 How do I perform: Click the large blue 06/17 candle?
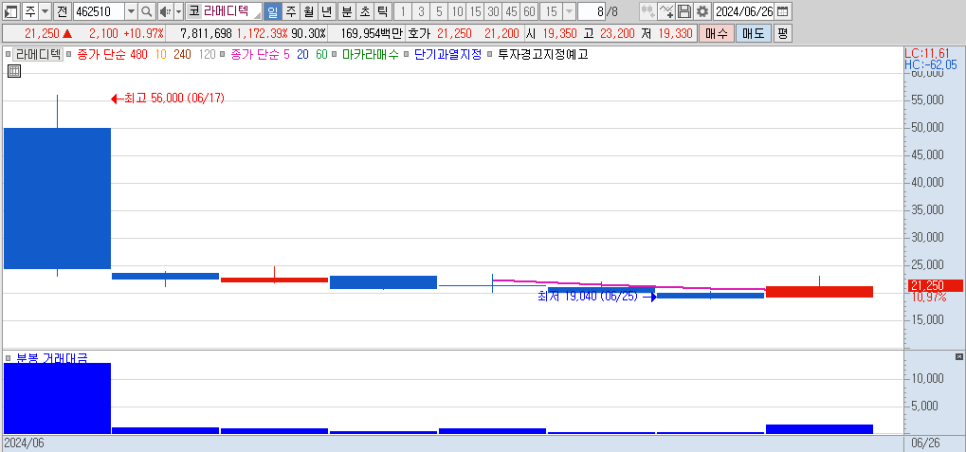pyautogui.click(x=57, y=198)
